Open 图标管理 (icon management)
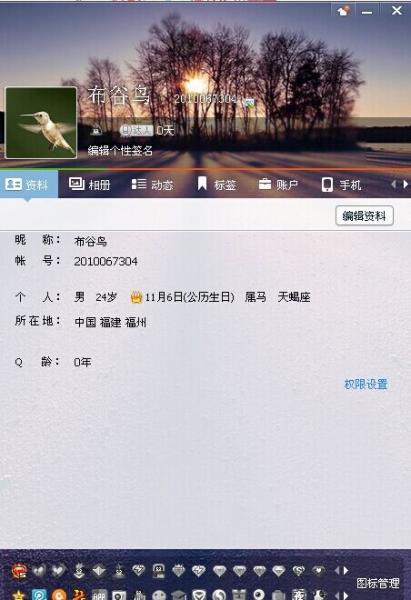This screenshot has width=411, height=600. pos(378,583)
